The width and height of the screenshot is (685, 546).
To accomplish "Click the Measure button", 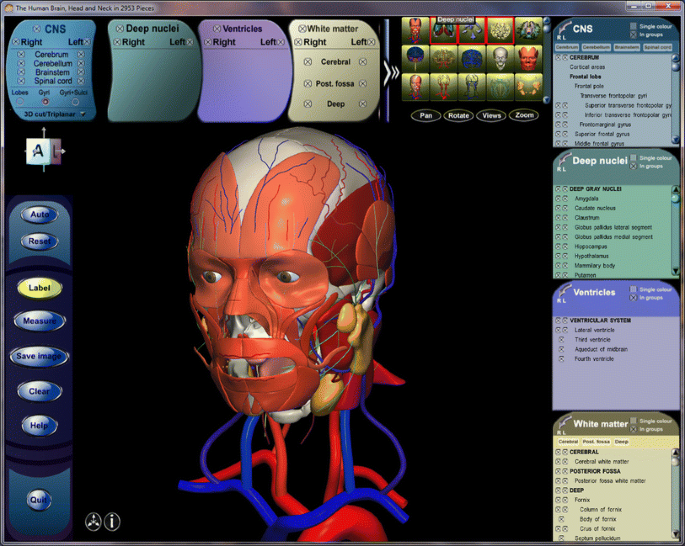I will click(x=39, y=321).
